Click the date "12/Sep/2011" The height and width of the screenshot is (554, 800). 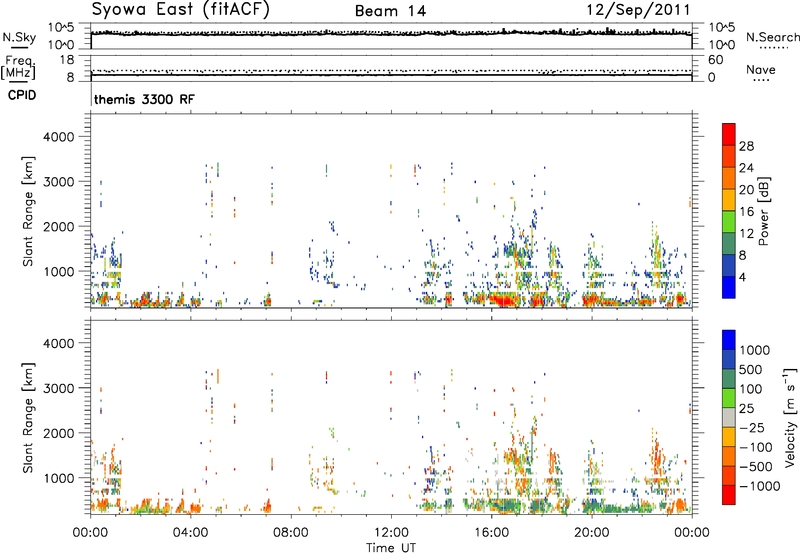(638, 10)
